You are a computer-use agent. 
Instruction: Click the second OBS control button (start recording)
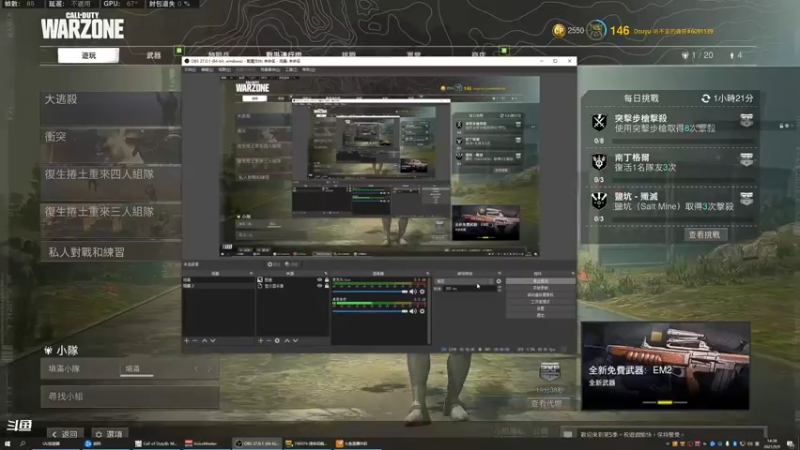tap(540, 288)
